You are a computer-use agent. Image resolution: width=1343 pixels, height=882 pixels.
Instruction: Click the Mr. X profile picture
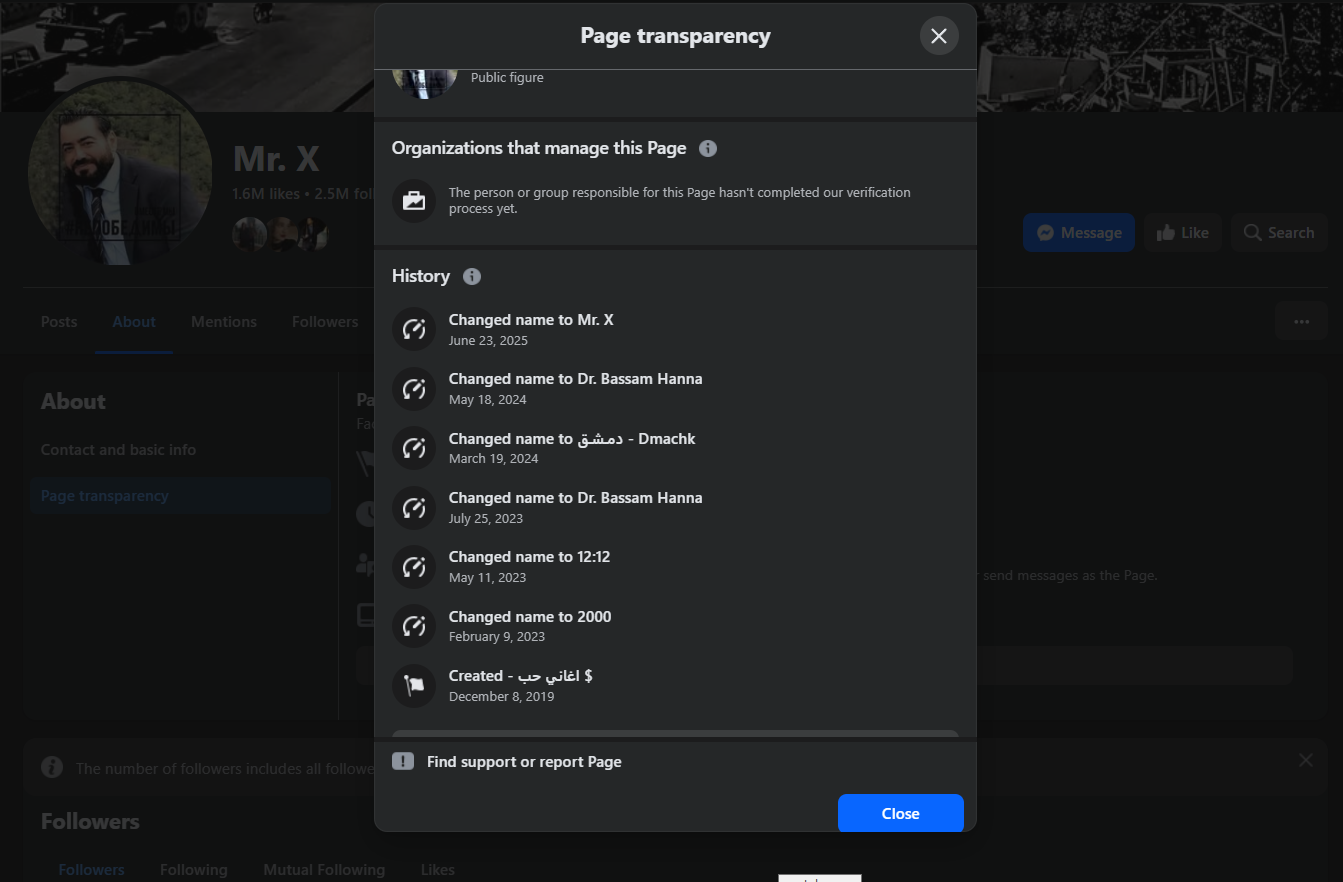click(x=120, y=175)
